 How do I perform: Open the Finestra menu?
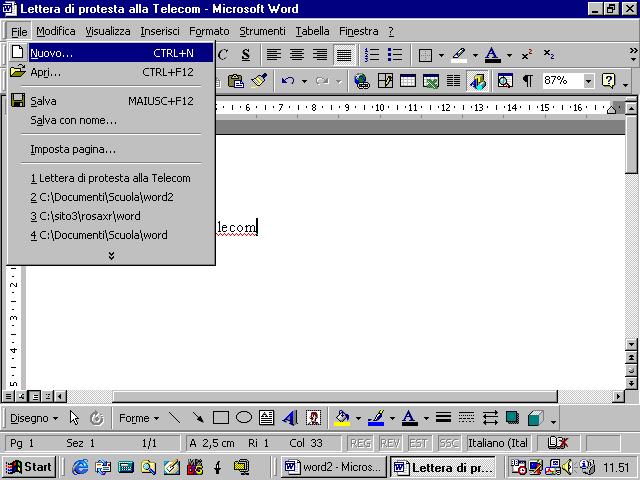tap(358, 31)
